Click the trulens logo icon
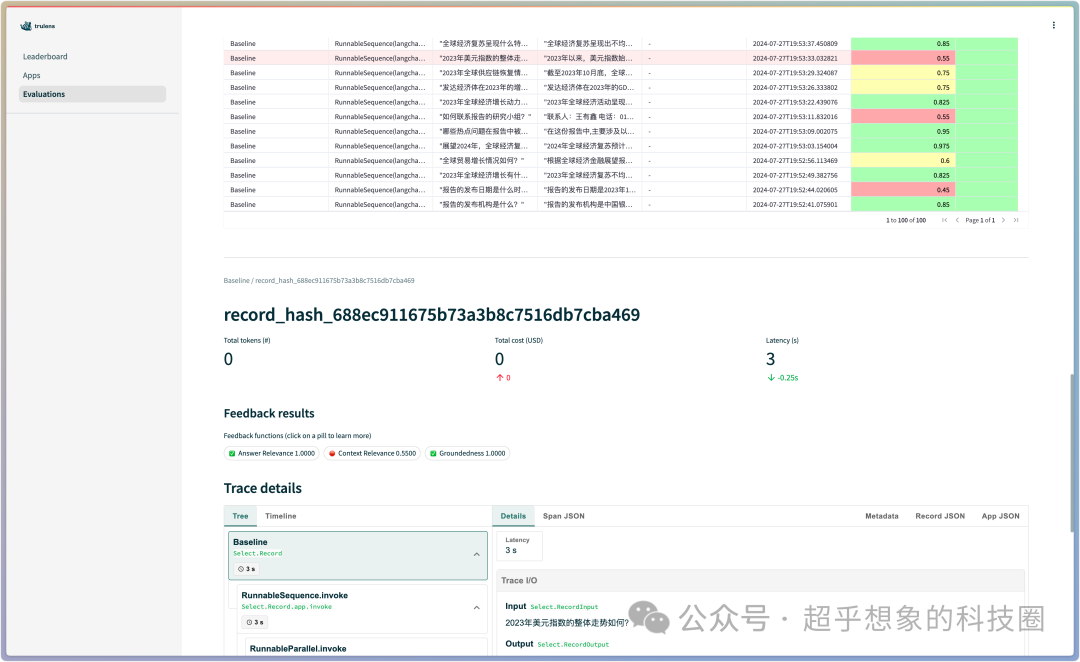This screenshot has width=1080, height=662. (x=24, y=26)
